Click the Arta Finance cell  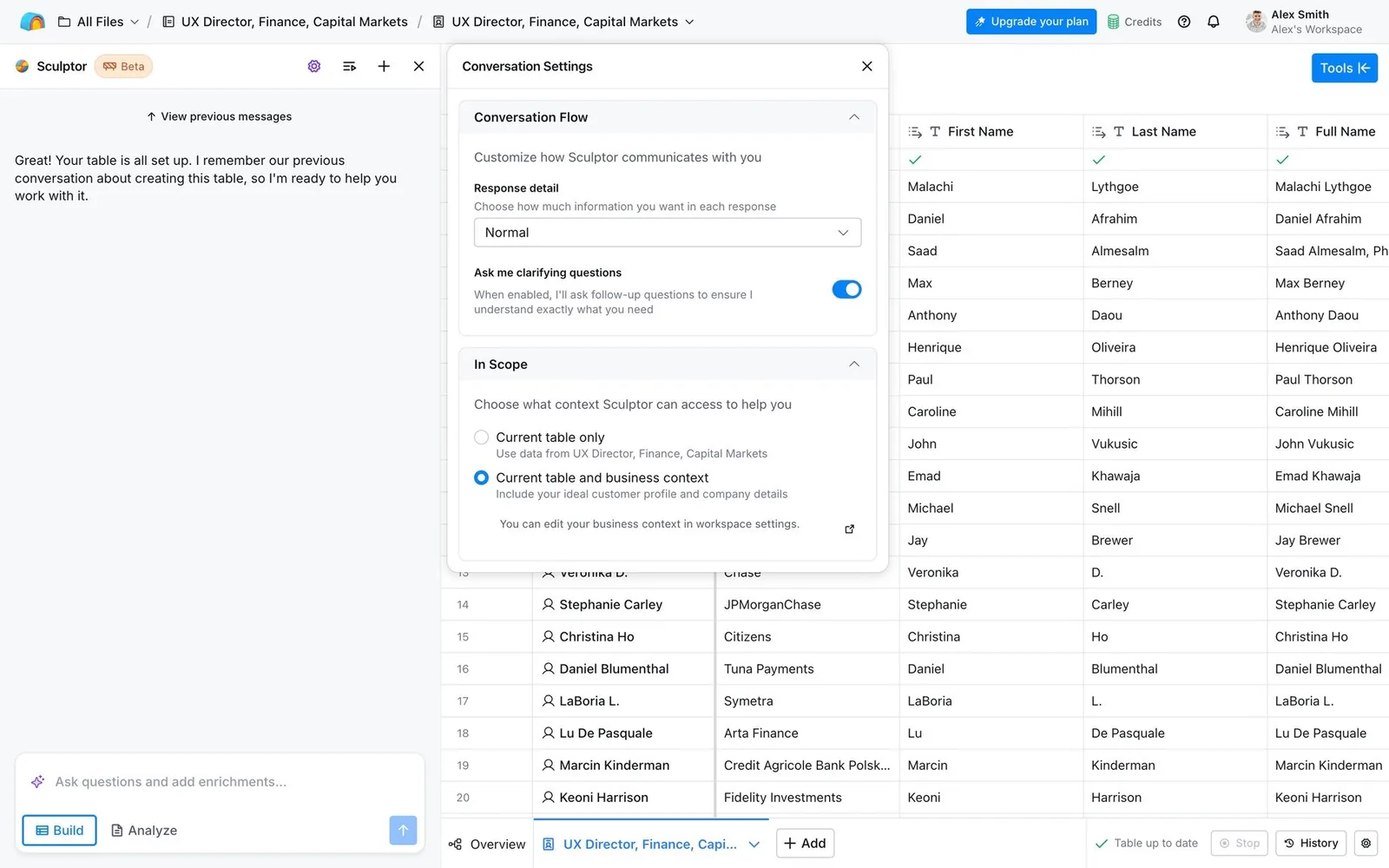coord(807,733)
